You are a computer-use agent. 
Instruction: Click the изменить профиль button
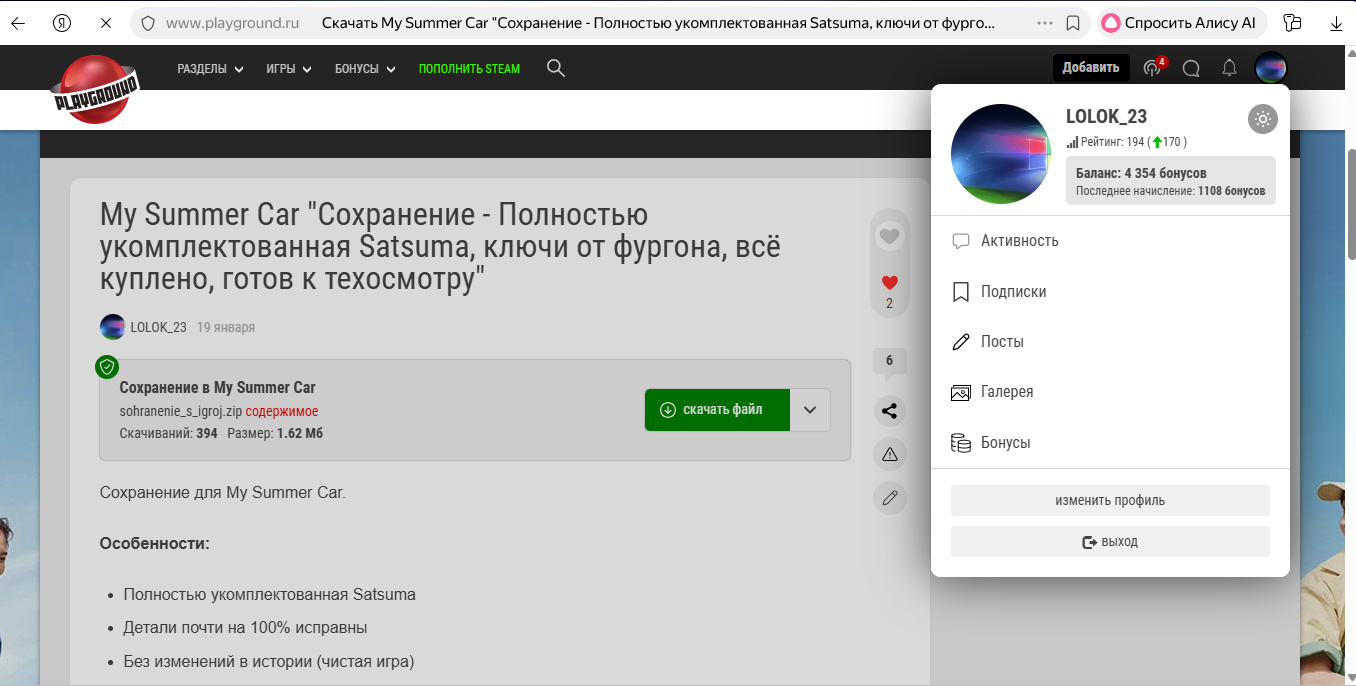[x=1109, y=501]
